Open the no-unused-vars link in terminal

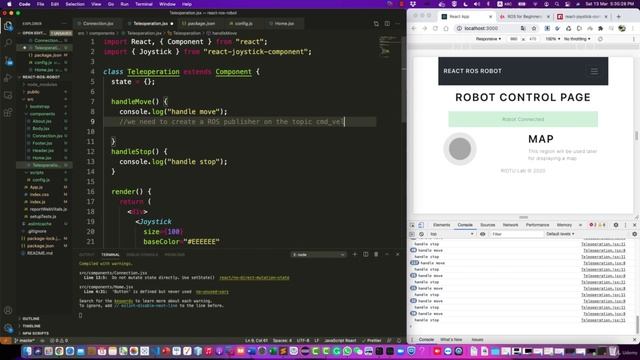212,292
